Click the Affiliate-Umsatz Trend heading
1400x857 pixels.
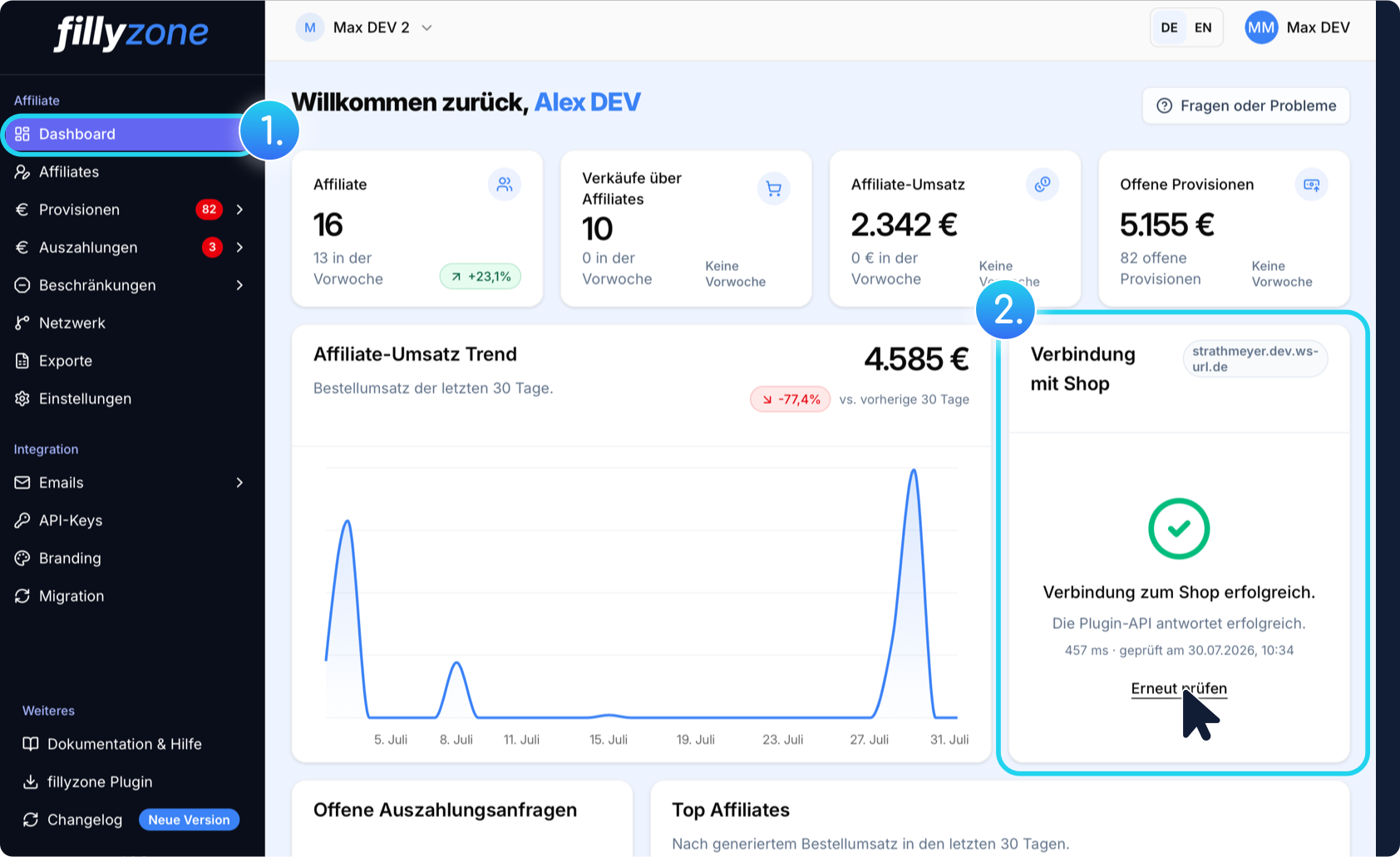pos(415,355)
